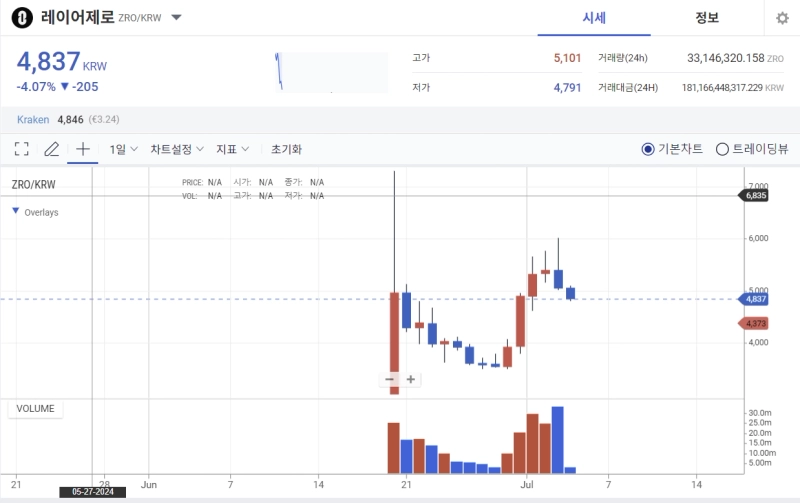Open the ZRO/KRW market selector dropdown arrow
Screen dimensions: 800x503
coord(177,18)
